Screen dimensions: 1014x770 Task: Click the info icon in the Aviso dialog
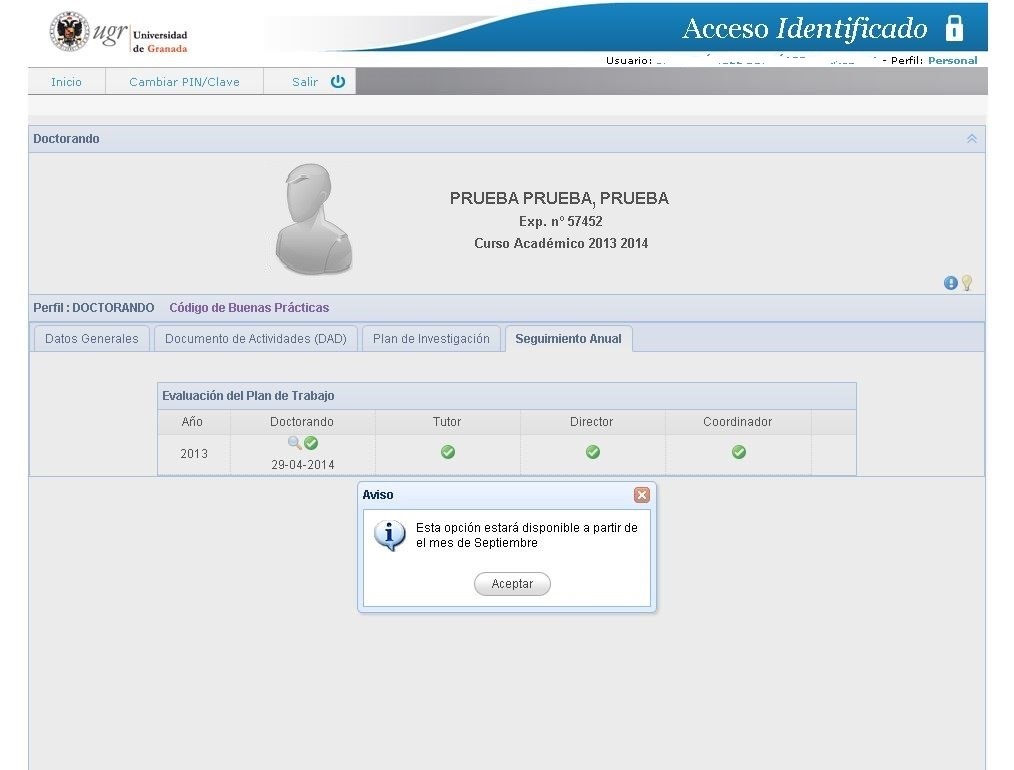click(389, 534)
